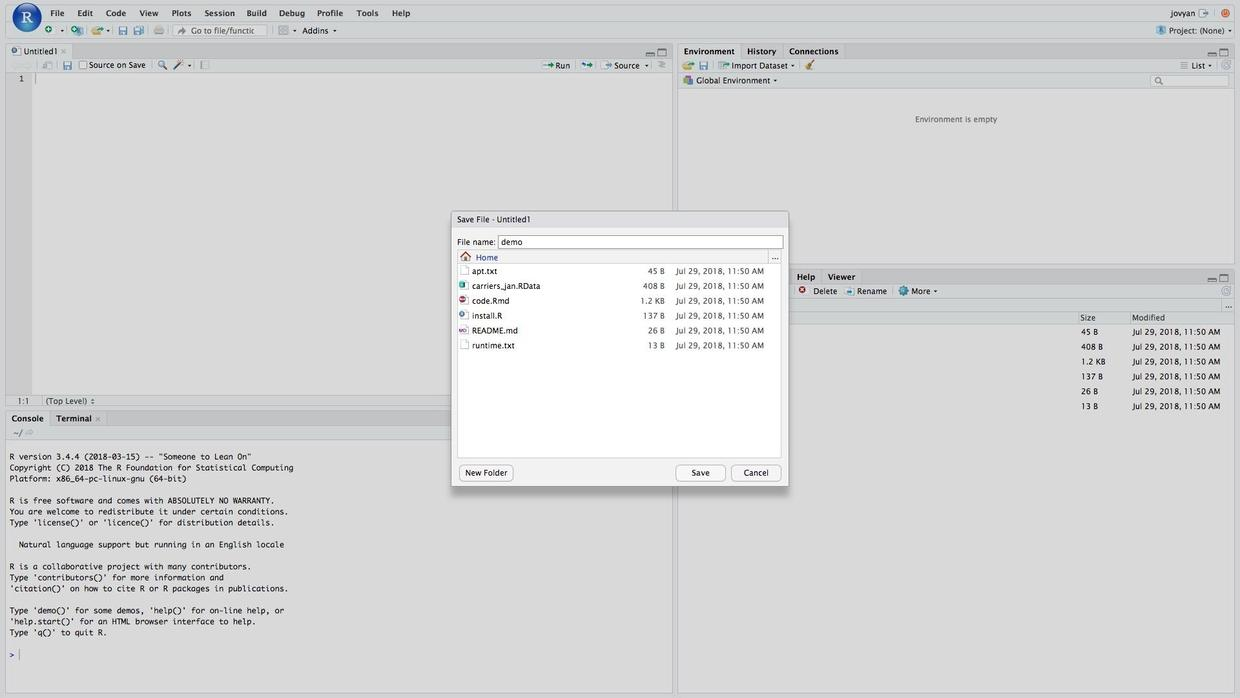Click the find/replace magnifier in the editor toolbar

(x=162, y=65)
